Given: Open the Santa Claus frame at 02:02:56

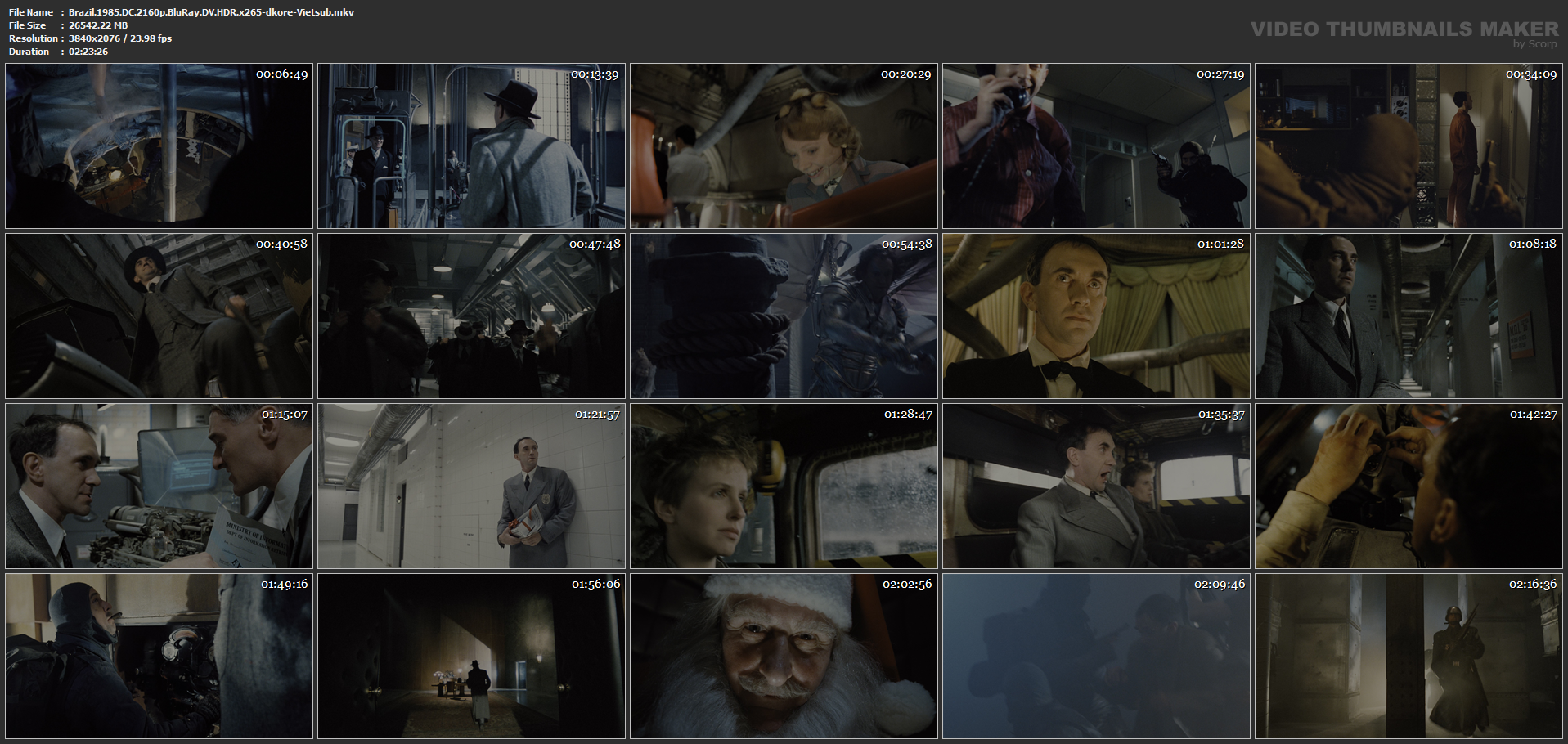Looking at the screenshot, I should click(784, 656).
